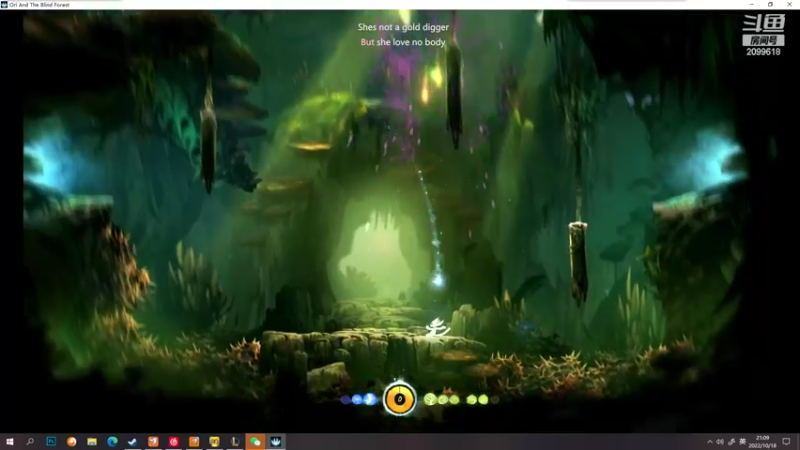This screenshot has height=450, width=800.
Task: Click the window title "Ori And The Blind Forest"
Action: (x=39, y=5)
